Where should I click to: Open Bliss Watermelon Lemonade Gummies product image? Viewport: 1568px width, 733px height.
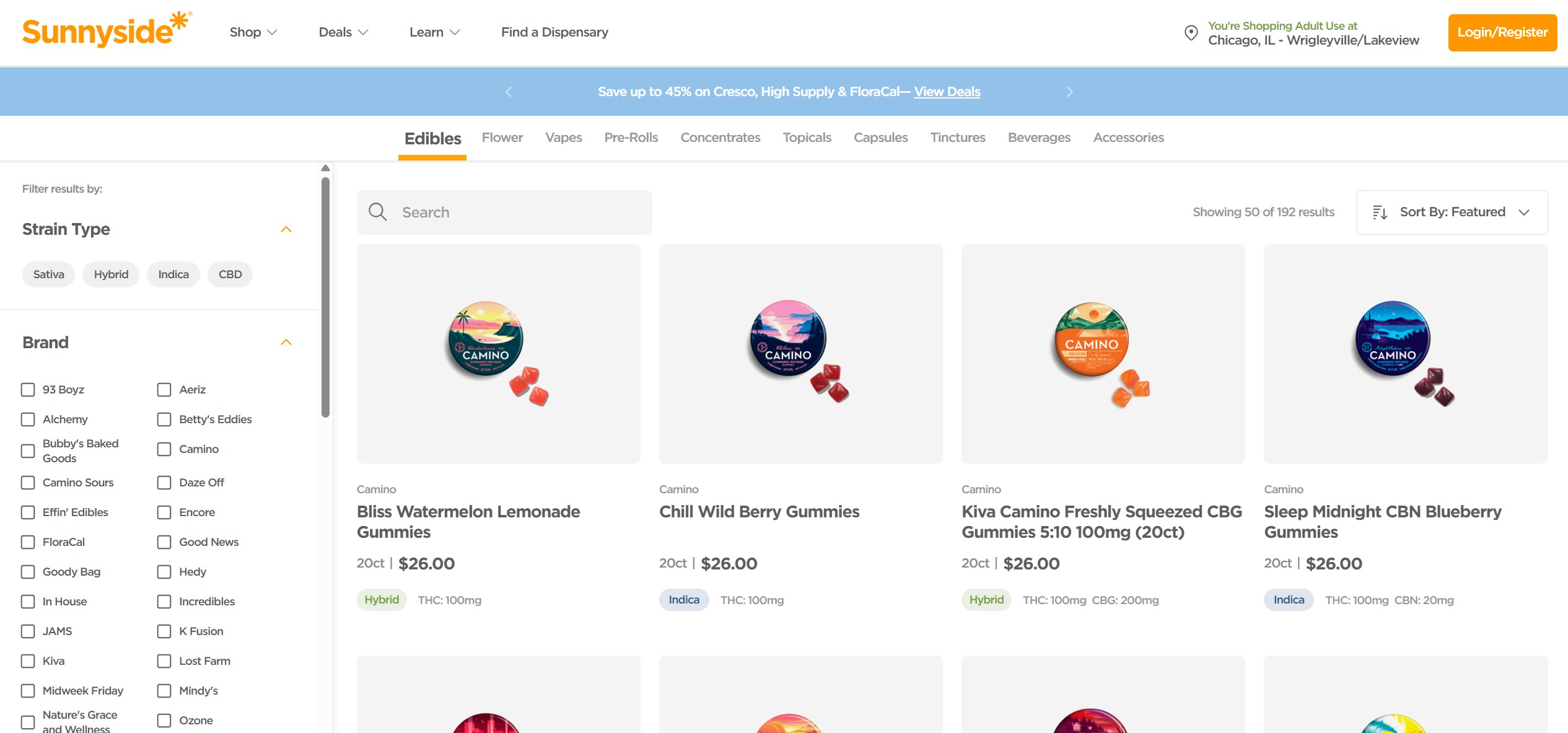point(498,353)
